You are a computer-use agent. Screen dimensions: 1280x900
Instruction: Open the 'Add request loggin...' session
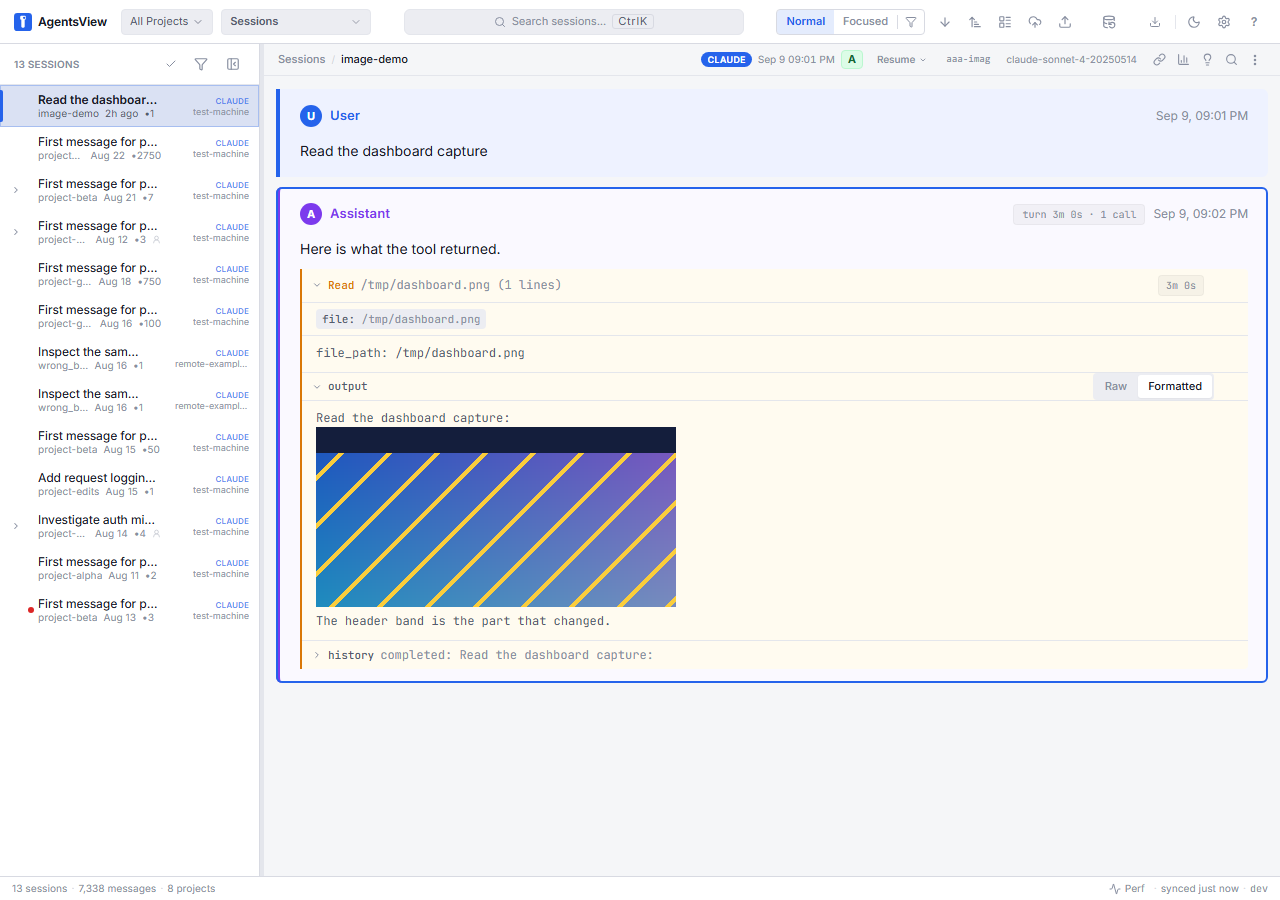pyautogui.click(x=130, y=484)
